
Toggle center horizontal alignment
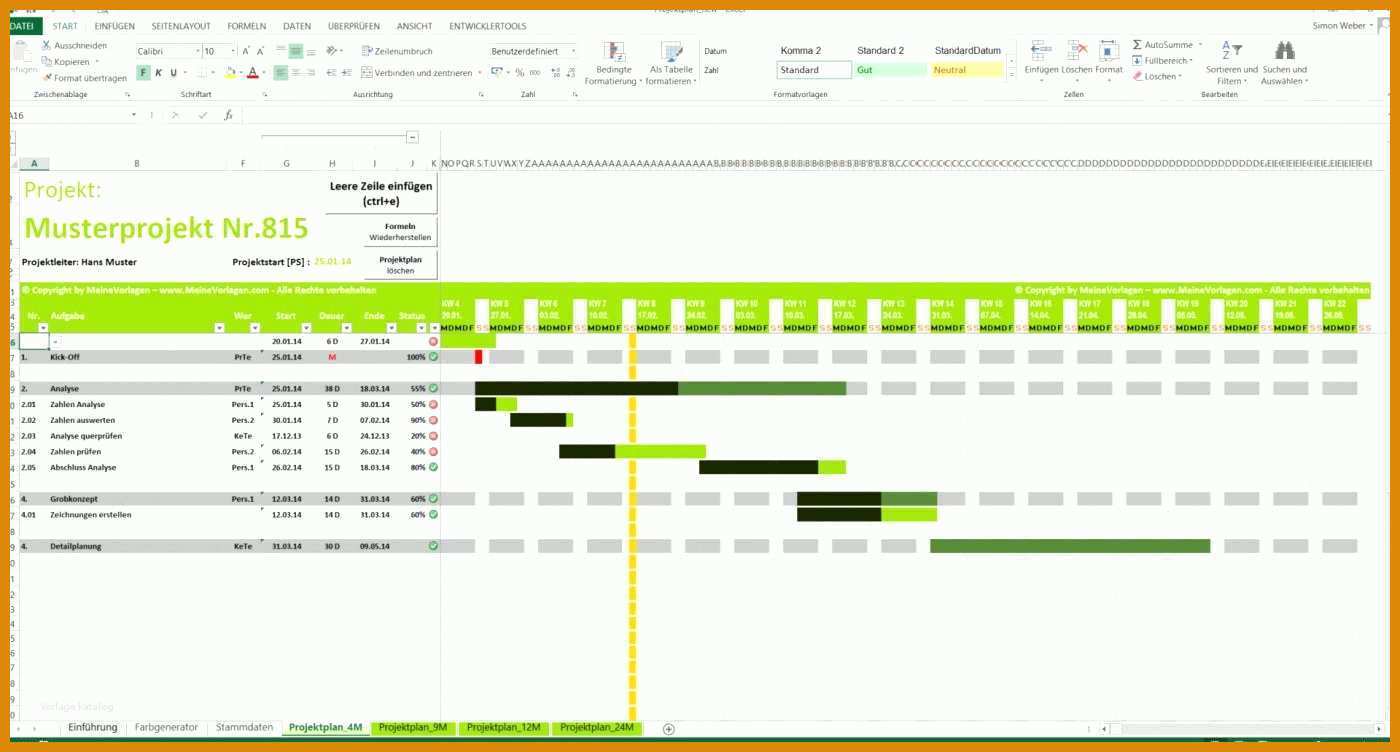296,73
